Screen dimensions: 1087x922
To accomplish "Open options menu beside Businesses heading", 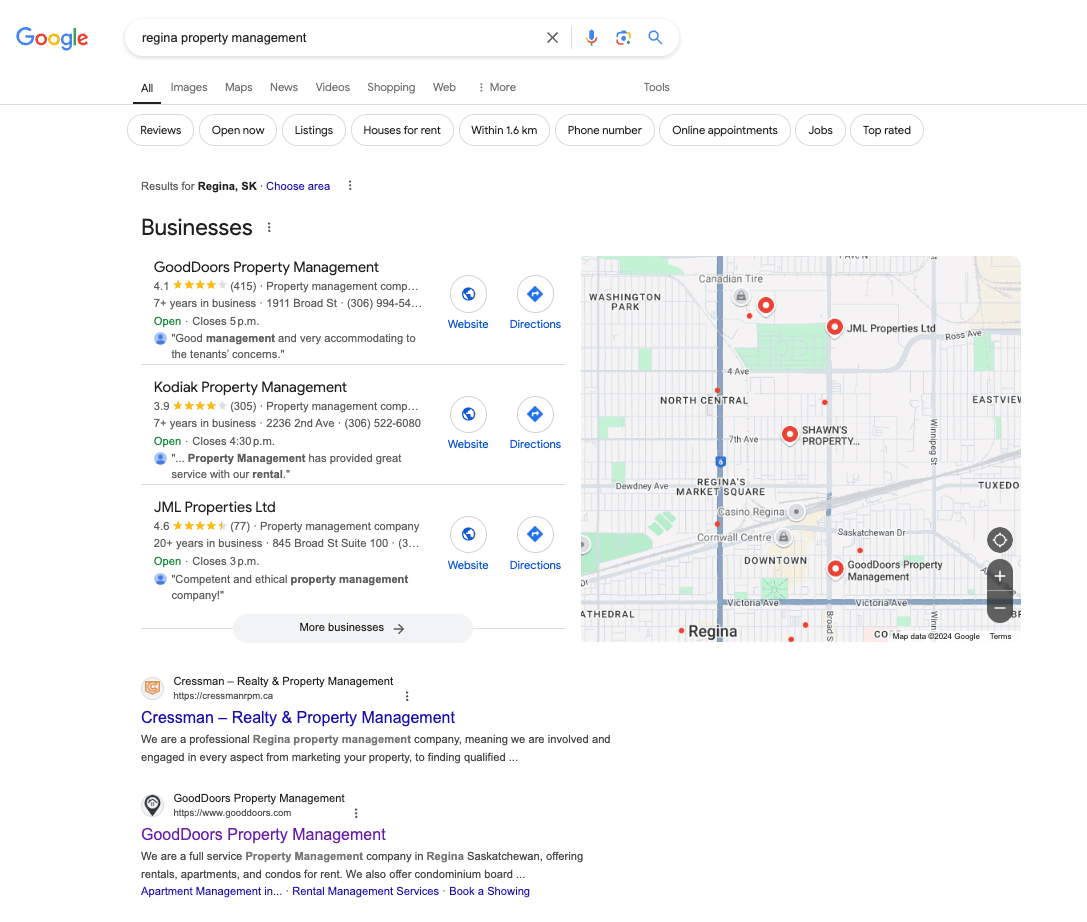I will 269,227.
